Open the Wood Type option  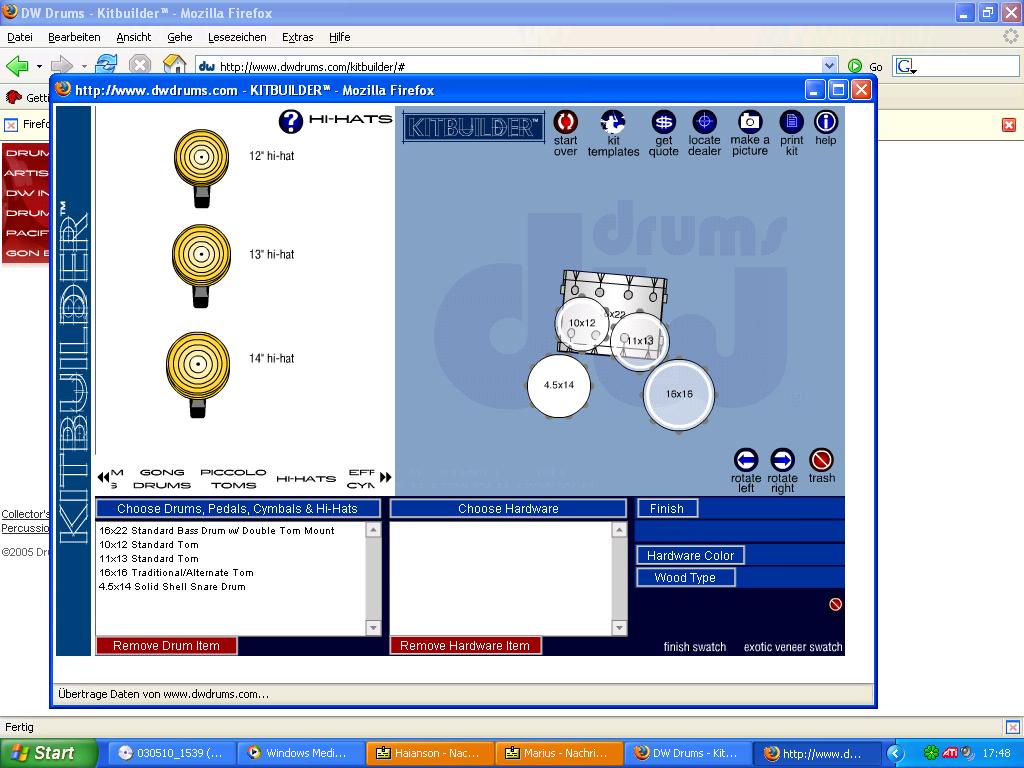pyautogui.click(x=685, y=578)
